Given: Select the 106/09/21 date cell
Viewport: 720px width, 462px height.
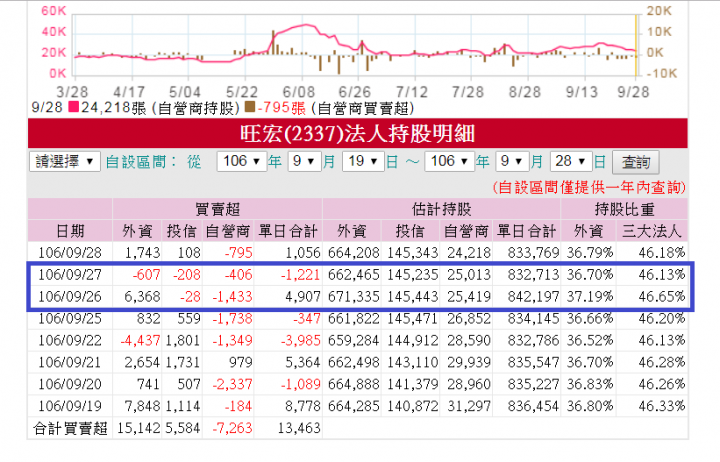Looking at the screenshot, I should pos(70,362).
